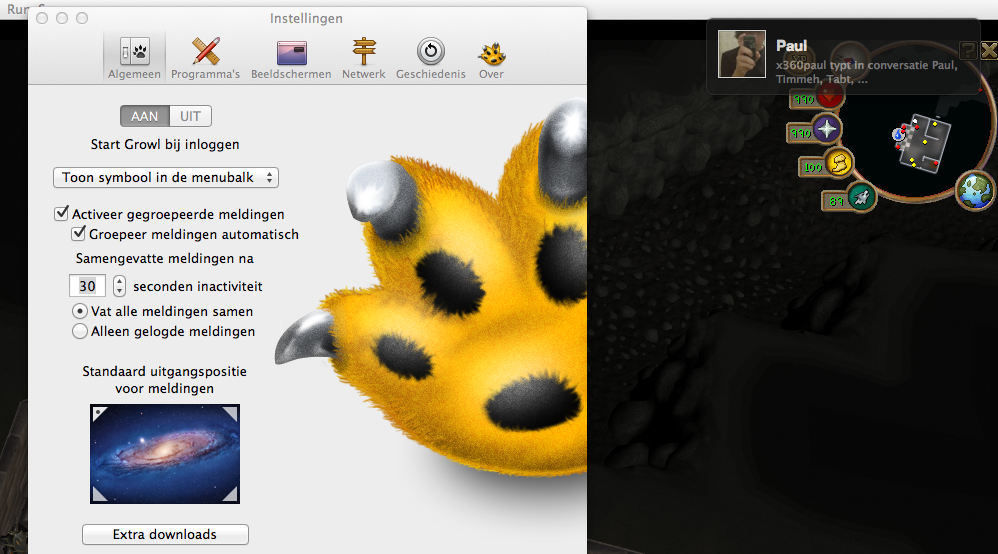Open the Geschiedenis tab
998x554 pixels.
click(431, 57)
